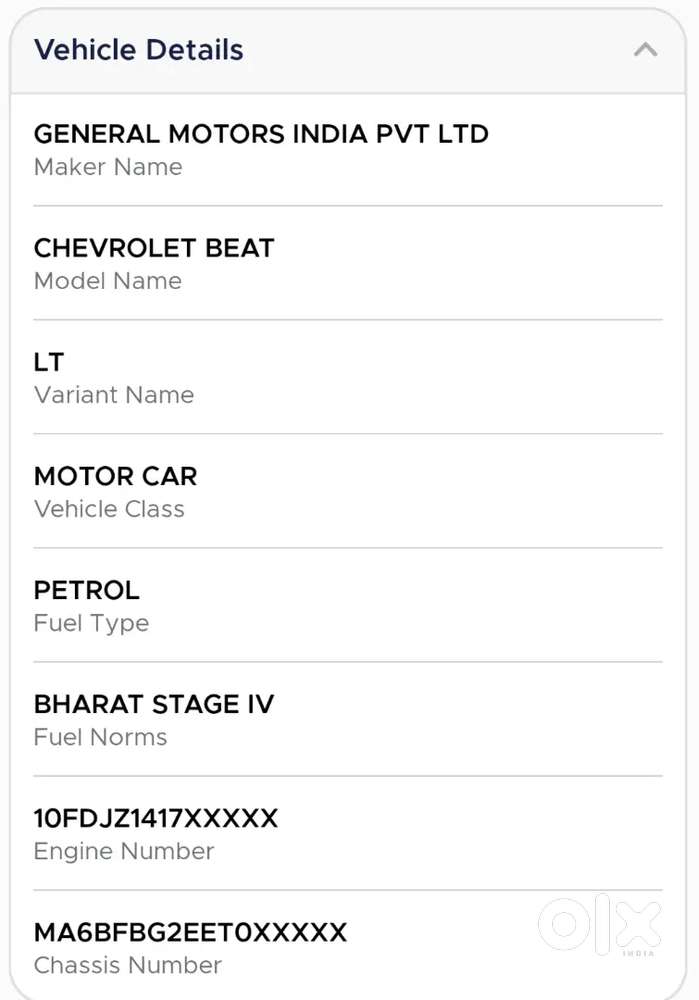Image resolution: width=699 pixels, height=1000 pixels.
Task: Click the engine number 10FDJZ1417XXXXX
Action: click(x=157, y=817)
